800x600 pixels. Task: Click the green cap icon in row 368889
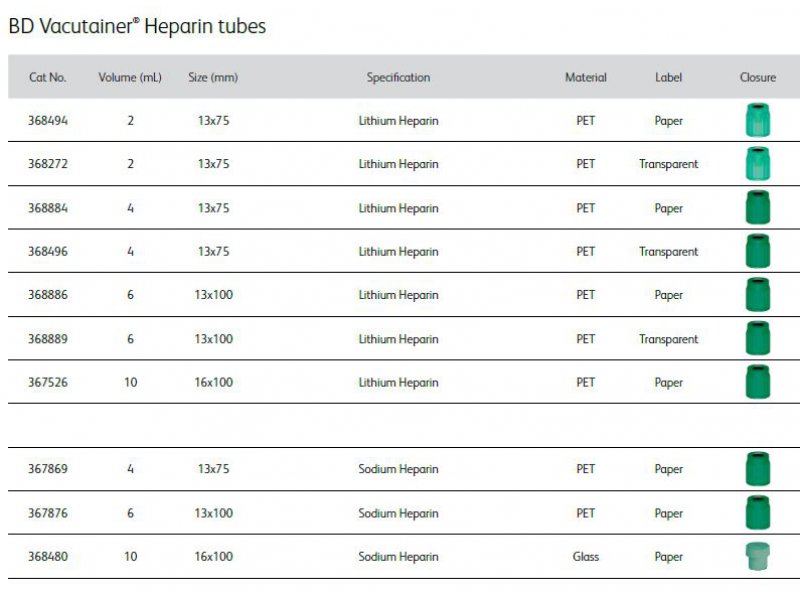pos(758,338)
